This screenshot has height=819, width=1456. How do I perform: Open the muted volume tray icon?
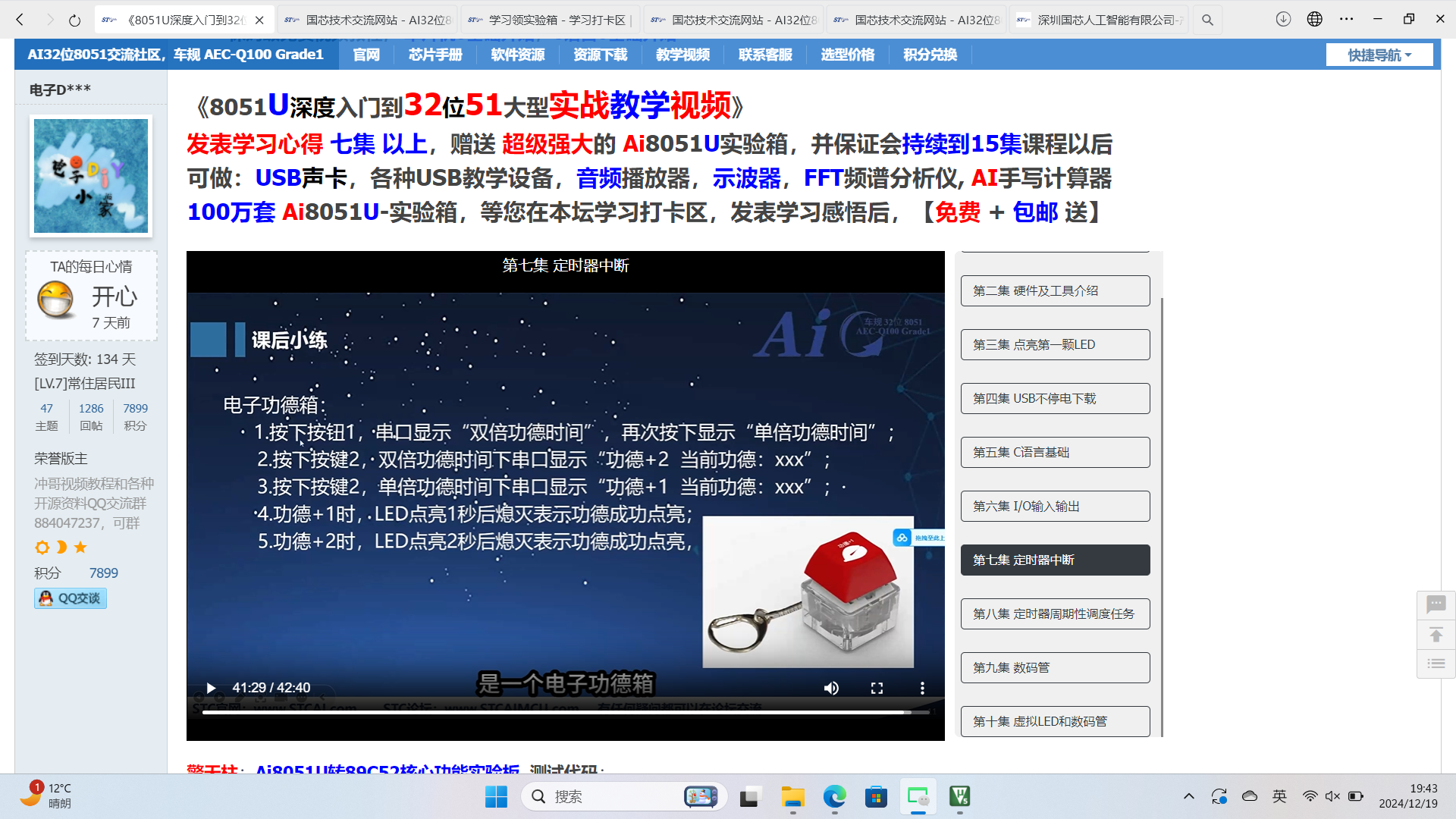click(1332, 796)
